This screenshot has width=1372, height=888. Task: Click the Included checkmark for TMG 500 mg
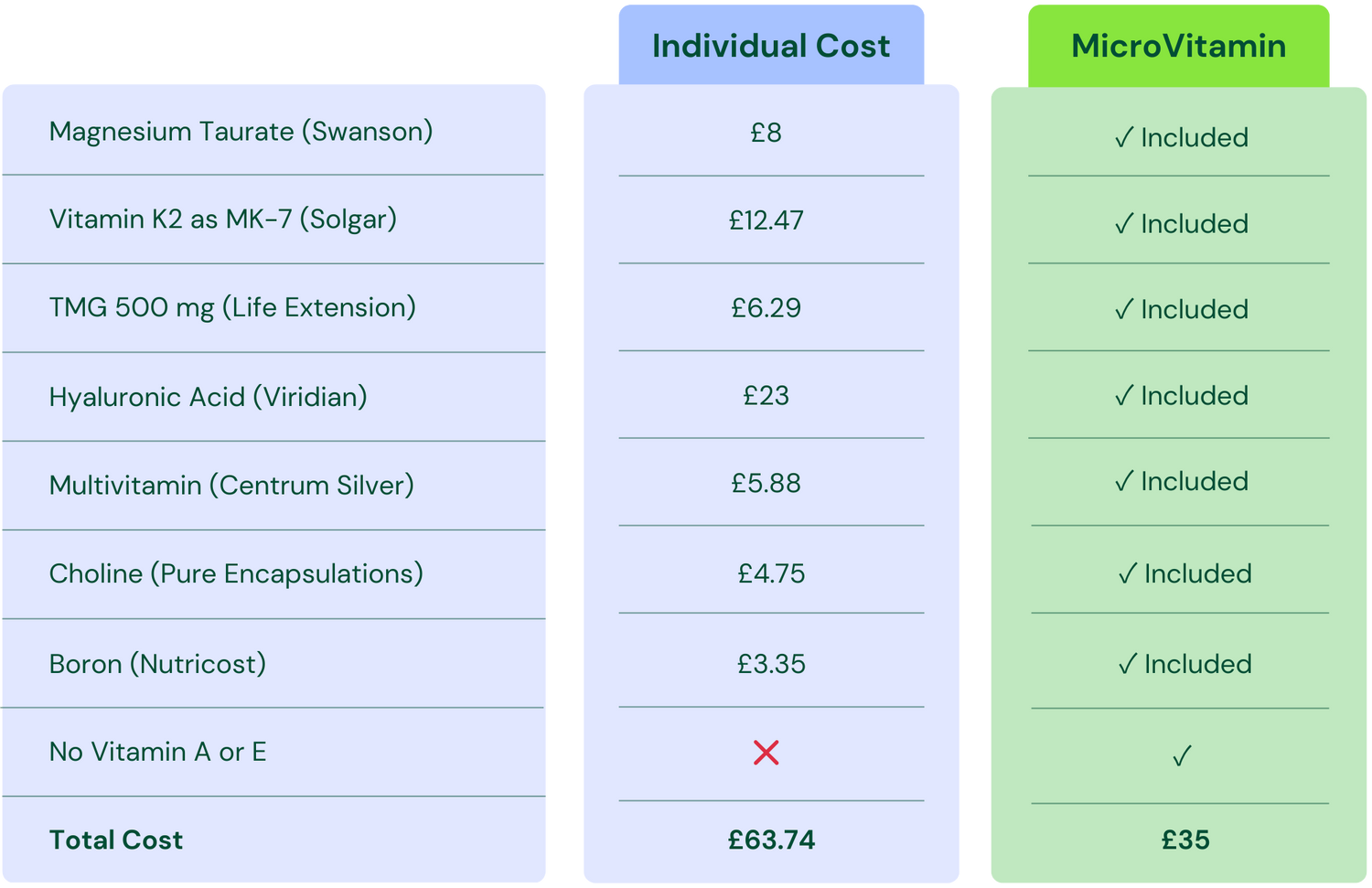coord(1124,310)
